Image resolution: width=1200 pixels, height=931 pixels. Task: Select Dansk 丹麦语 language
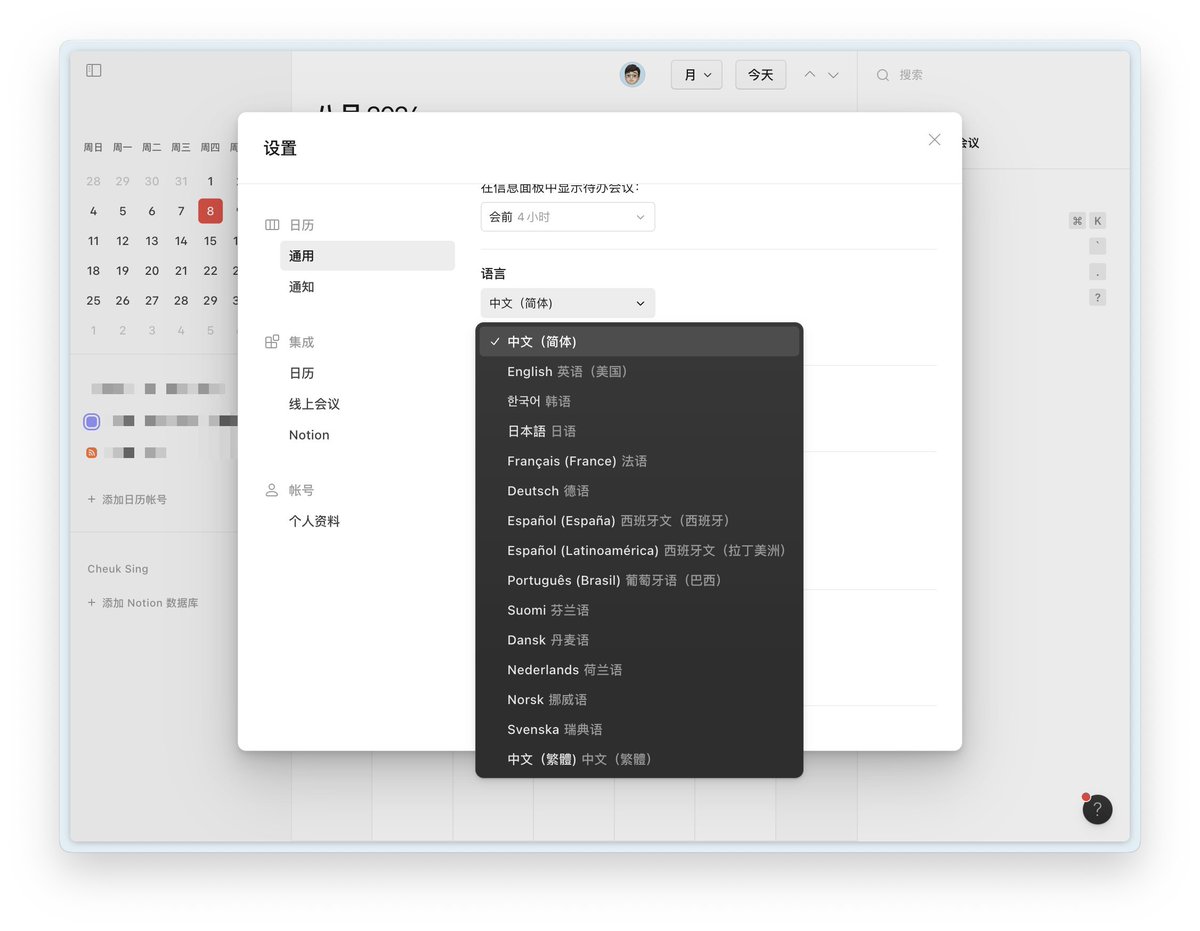pyautogui.click(x=639, y=640)
